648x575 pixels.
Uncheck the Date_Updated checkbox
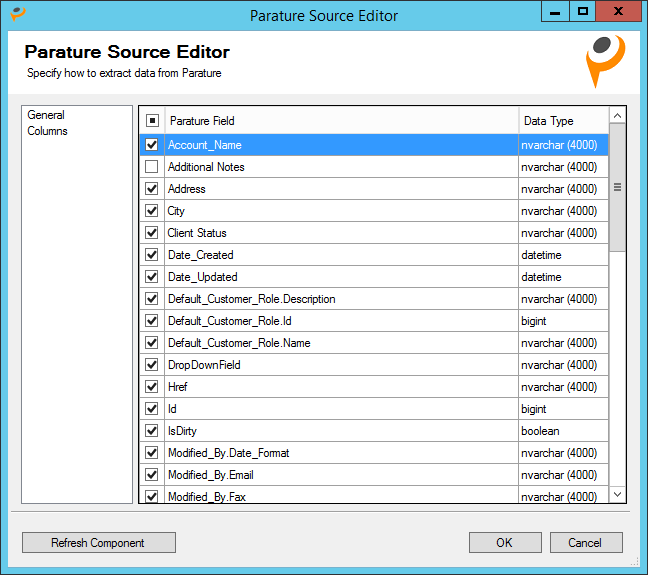pyautogui.click(x=152, y=277)
